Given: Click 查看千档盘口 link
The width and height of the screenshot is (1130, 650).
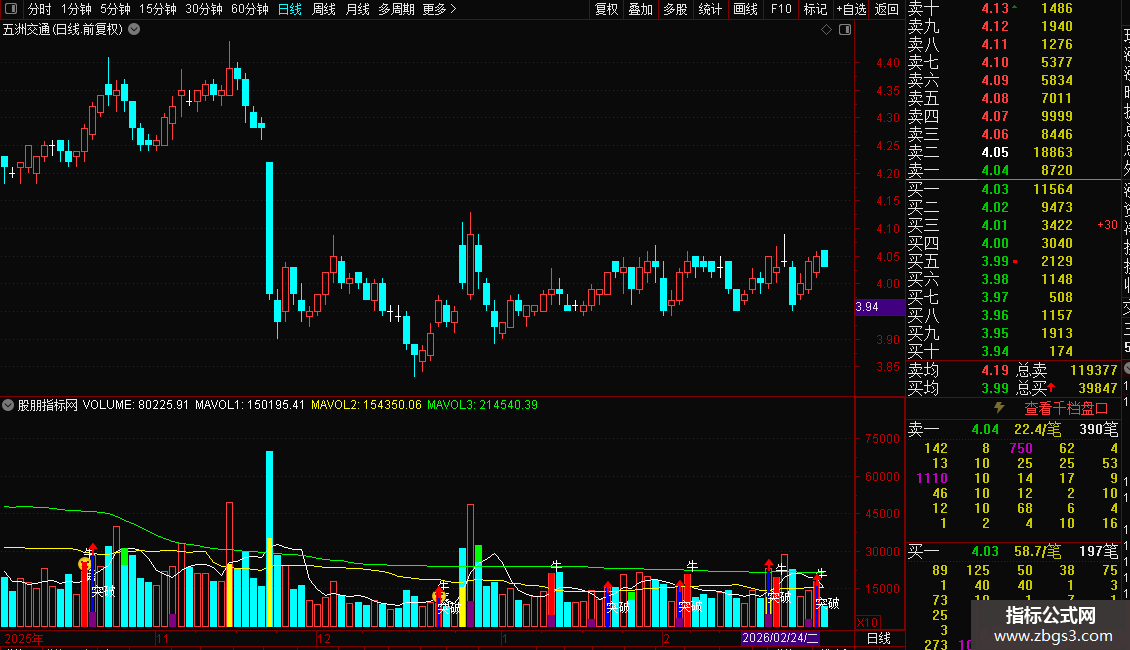Looking at the screenshot, I should pos(1066,409).
